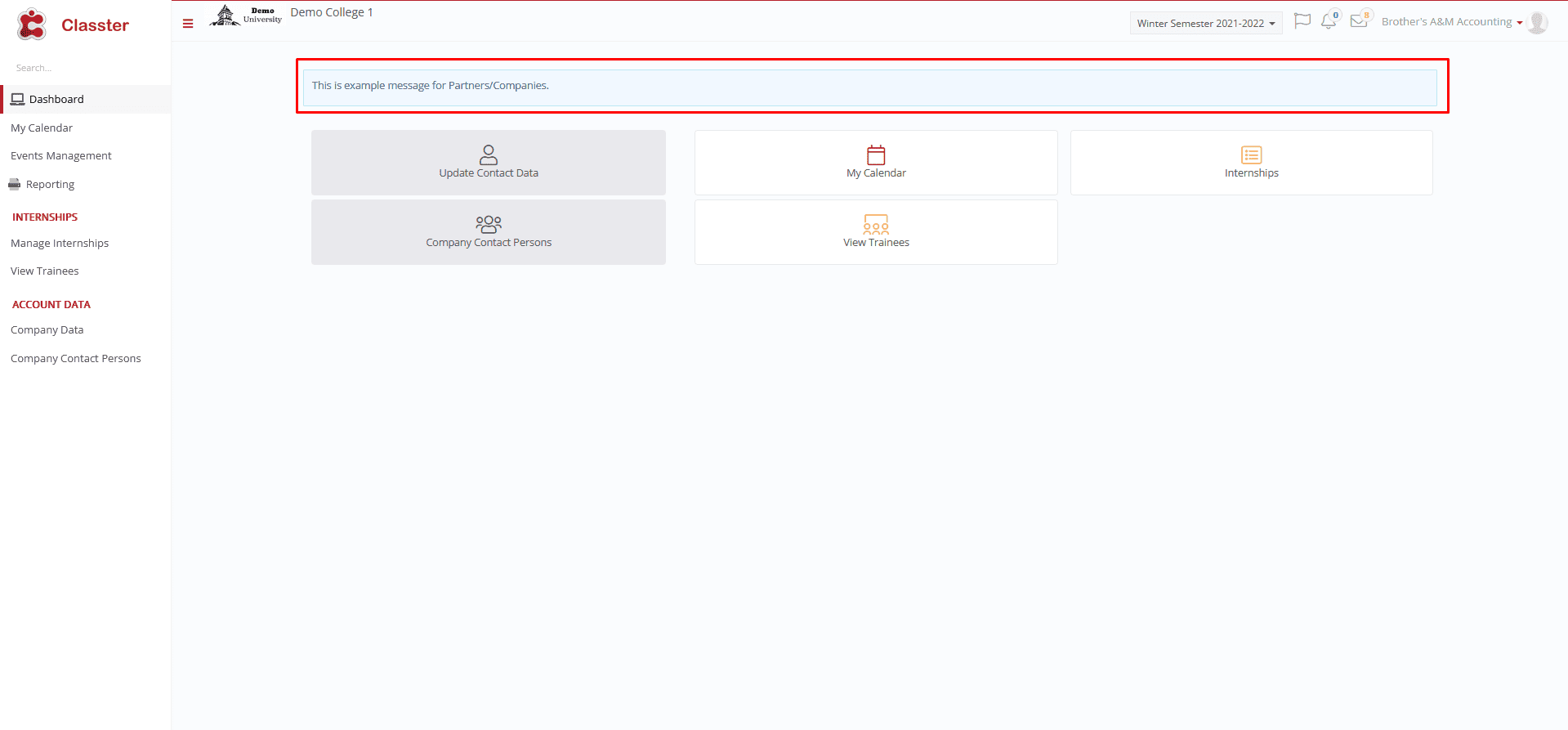Click the Reporting printer icon in sidebar
The height and width of the screenshot is (730, 1568).
[14, 184]
